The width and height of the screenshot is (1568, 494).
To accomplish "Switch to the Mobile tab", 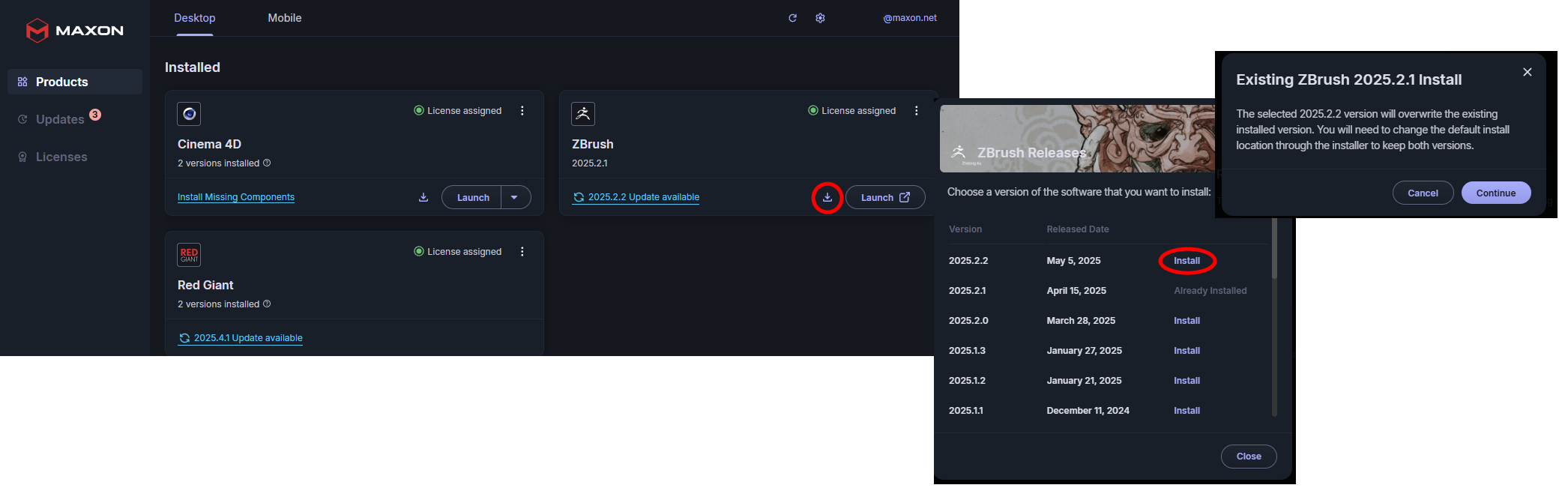I will [x=285, y=18].
